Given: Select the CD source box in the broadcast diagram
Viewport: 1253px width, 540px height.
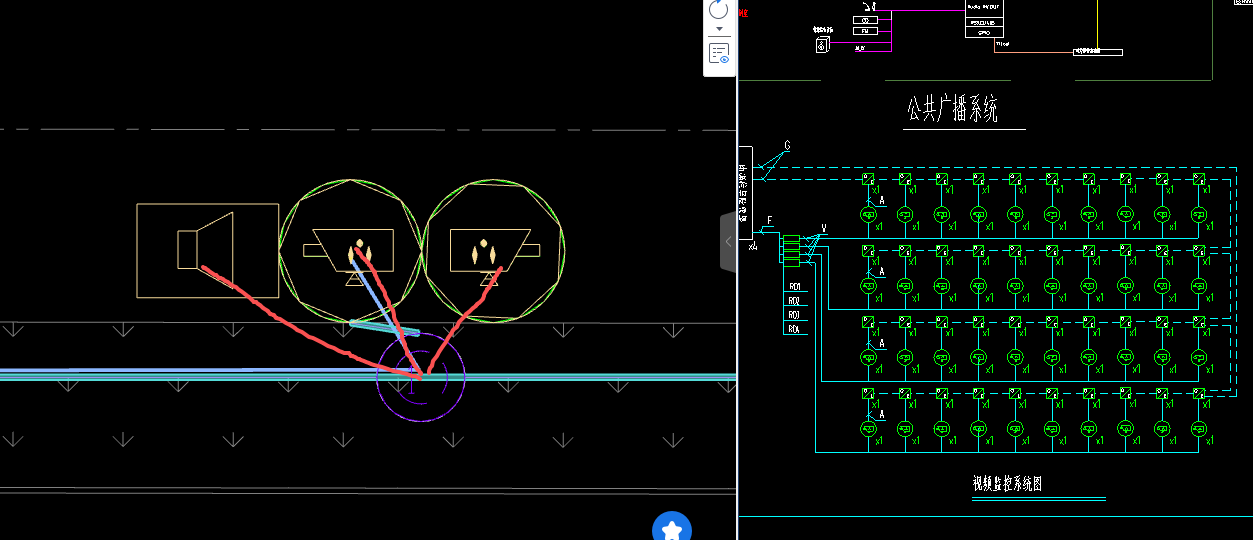Looking at the screenshot, I should (x=865, y=20).
